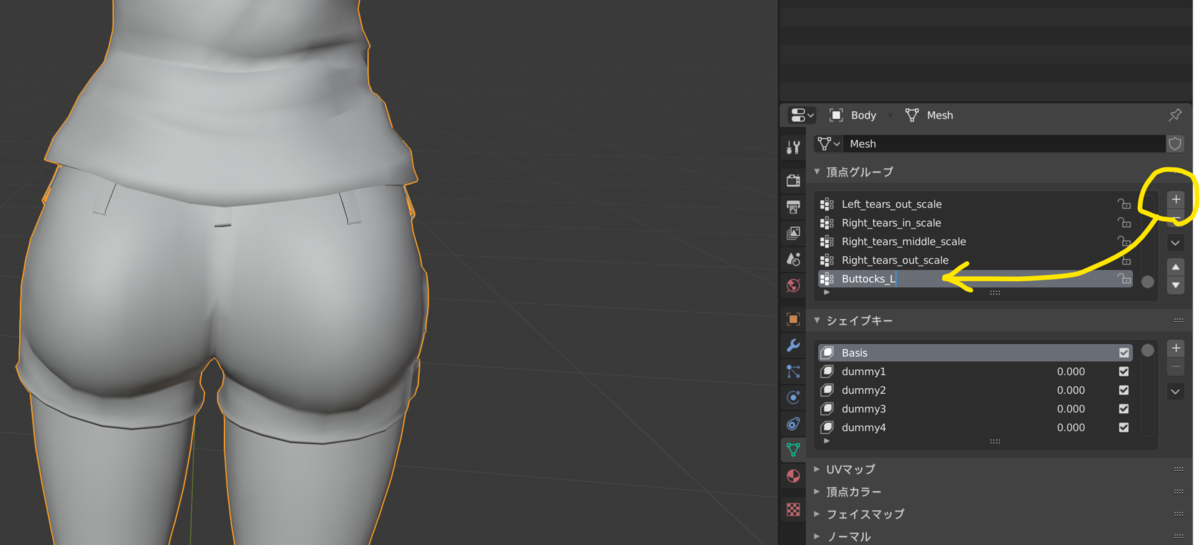Open the shape key specials dropdown
This screenshot has width=1200, height=545.
pos(1176,391)
